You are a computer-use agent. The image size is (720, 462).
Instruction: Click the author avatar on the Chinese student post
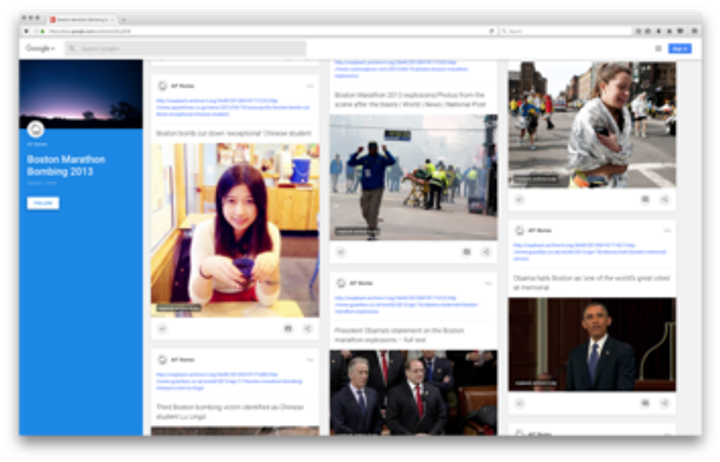pyautogui.click(x=162, y=86)
